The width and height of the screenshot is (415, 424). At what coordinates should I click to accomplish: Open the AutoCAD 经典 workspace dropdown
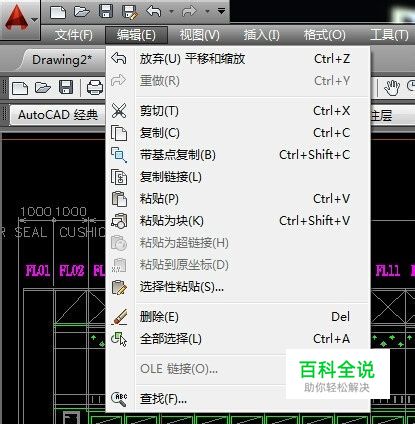[58, 115]
